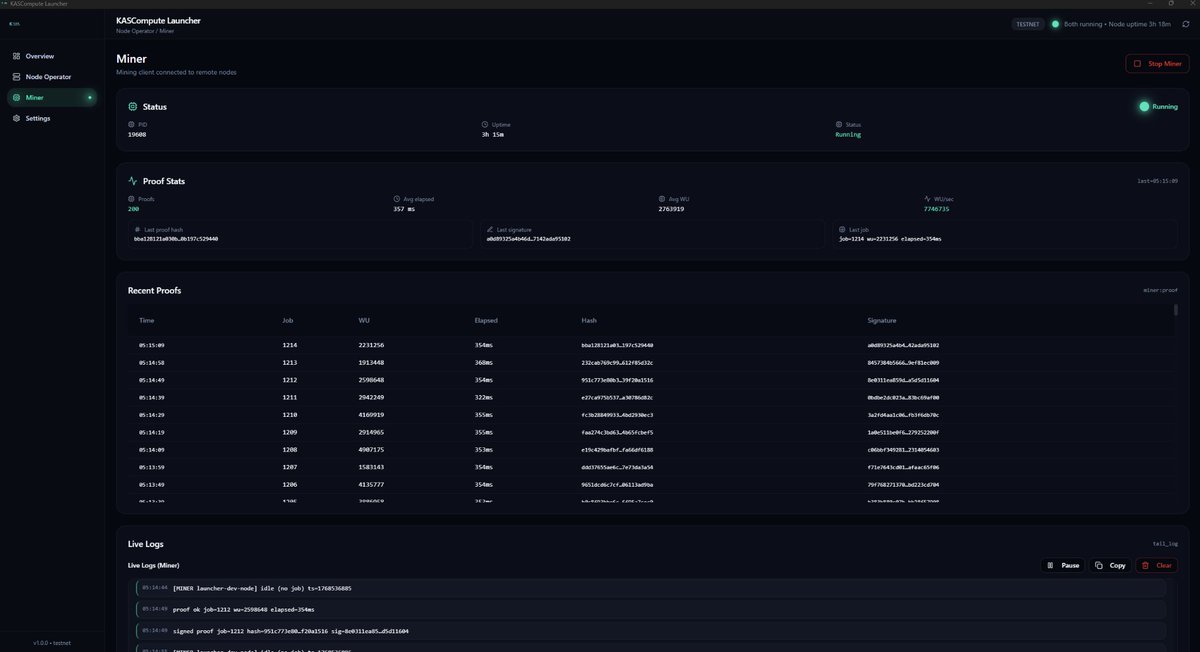Click the Signature column header
Viewport: 1200px width, 652px height.
(882, 320)
